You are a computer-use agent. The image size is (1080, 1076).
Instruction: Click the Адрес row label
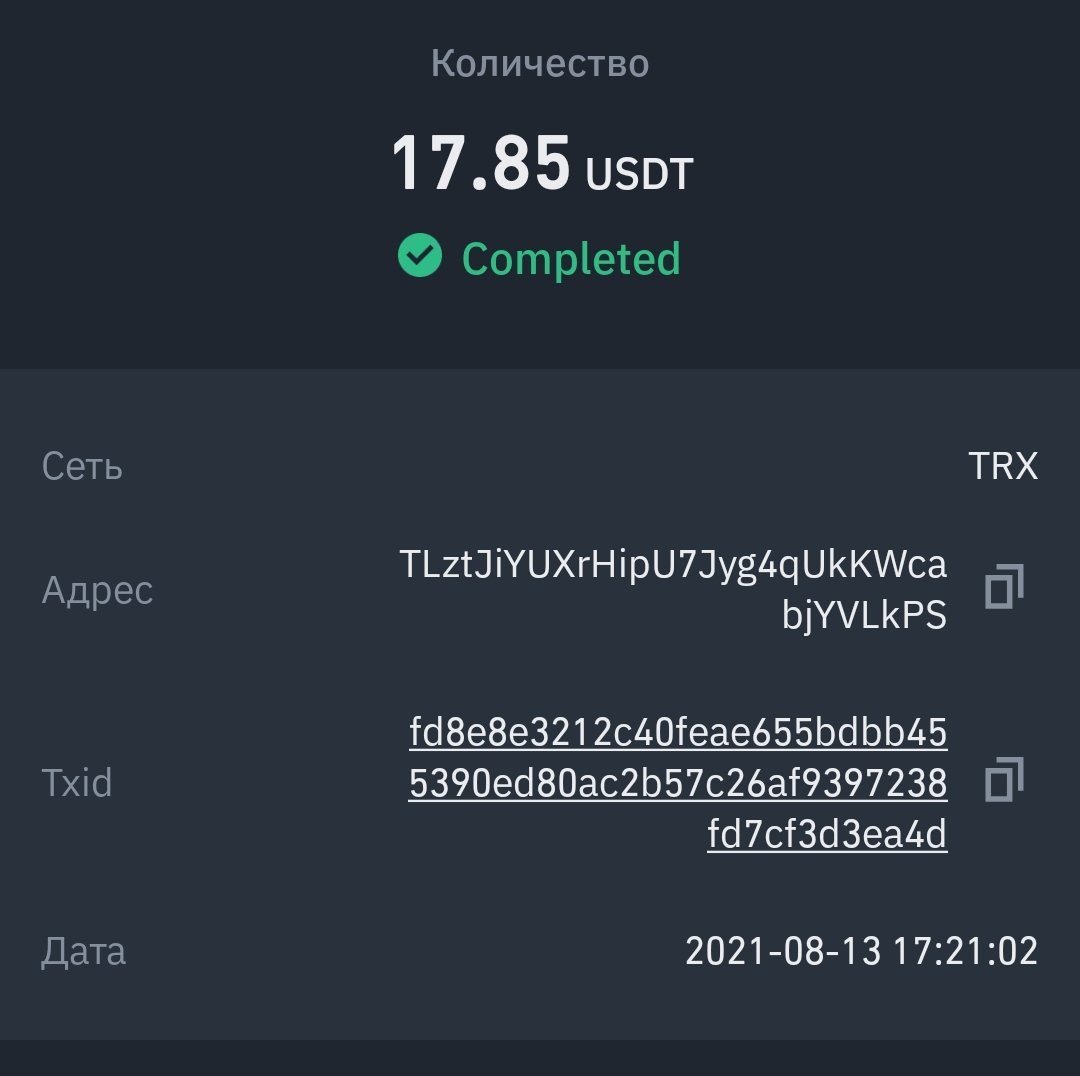(97, 591)
